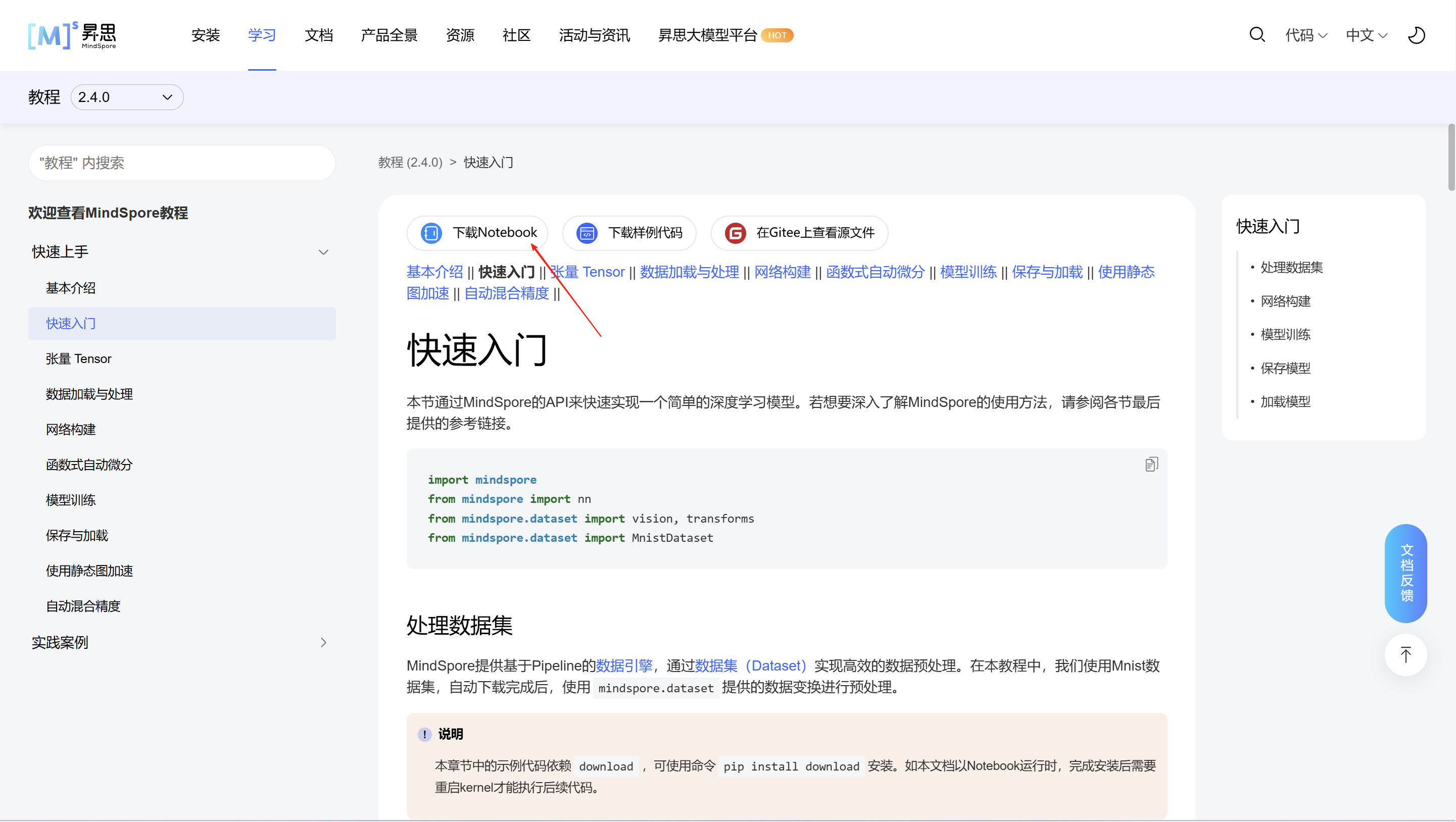This screenshot has width=1456, height=822.
Task: Click the MindSpore logo
Action: click(x=72, y=35)
